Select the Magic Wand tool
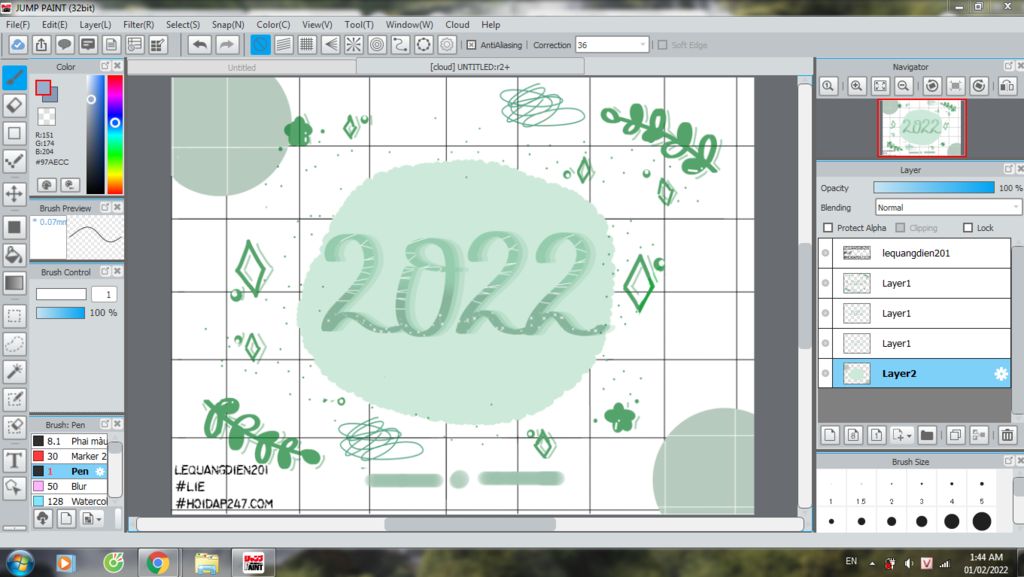This screenshot has width=1024, height=577. (14, 372)
